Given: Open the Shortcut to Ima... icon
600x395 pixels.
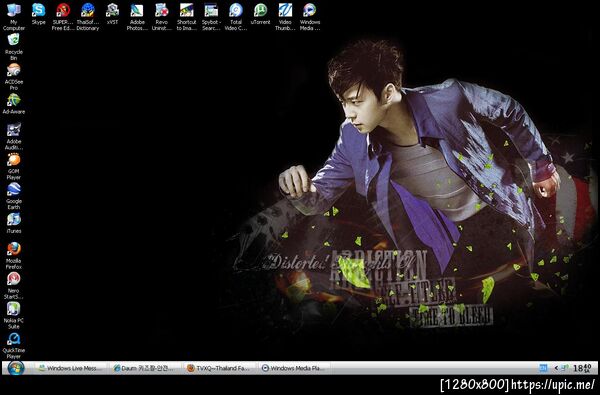Looking at the screenshot, I should (x=186, y=16).
